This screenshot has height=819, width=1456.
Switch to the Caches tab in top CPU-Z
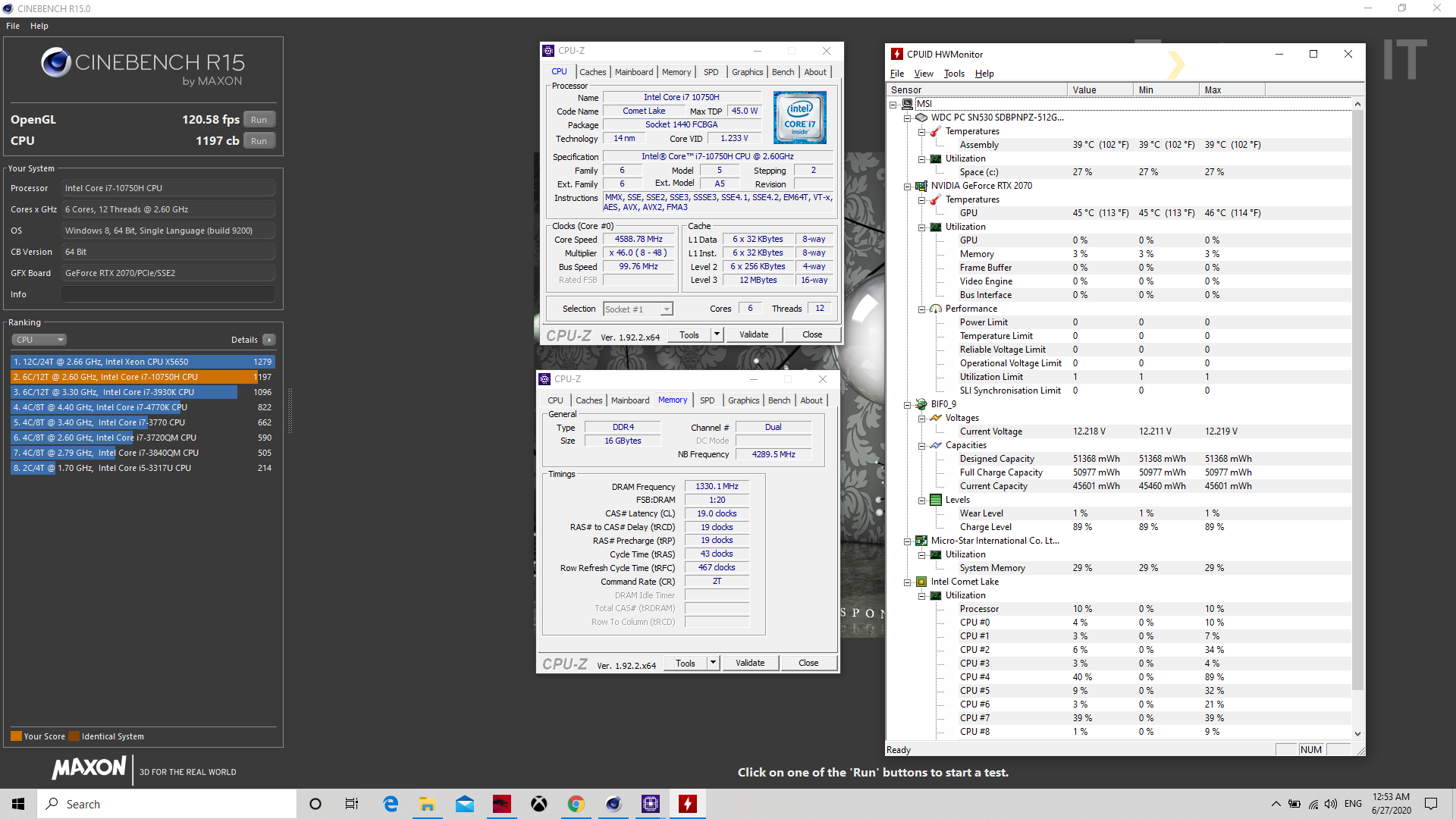592,72
